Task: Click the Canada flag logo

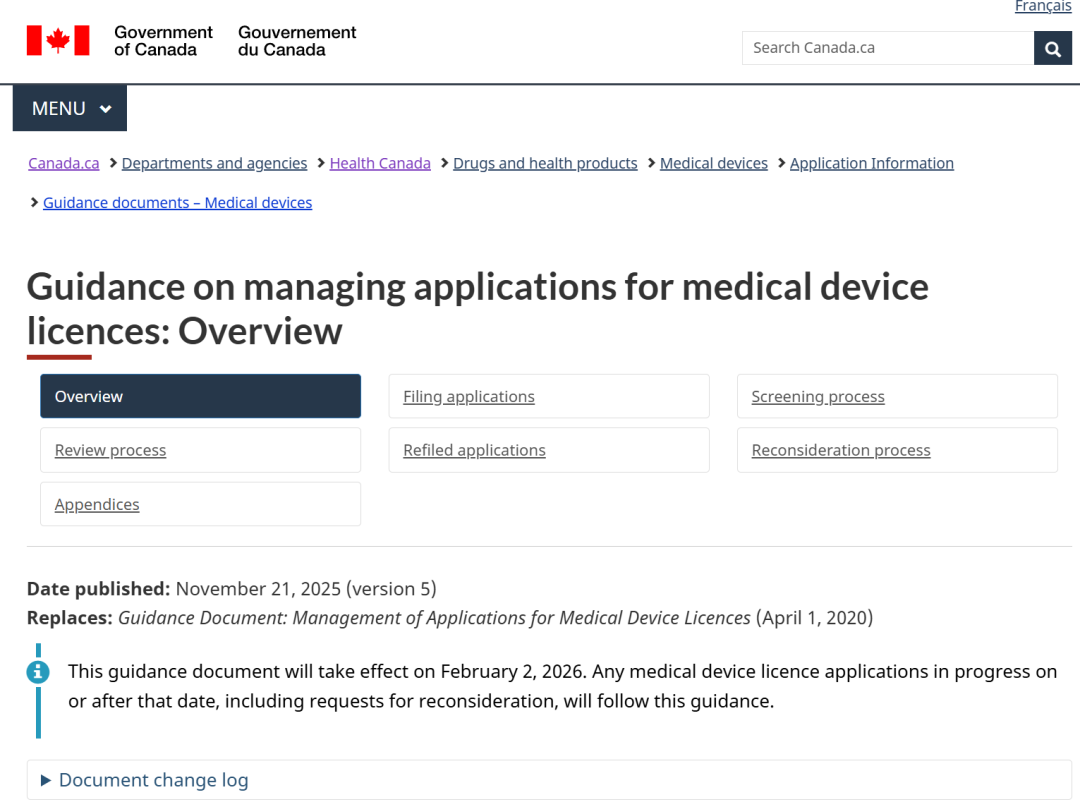Action: pyautogui.click(x=58, y=41)
